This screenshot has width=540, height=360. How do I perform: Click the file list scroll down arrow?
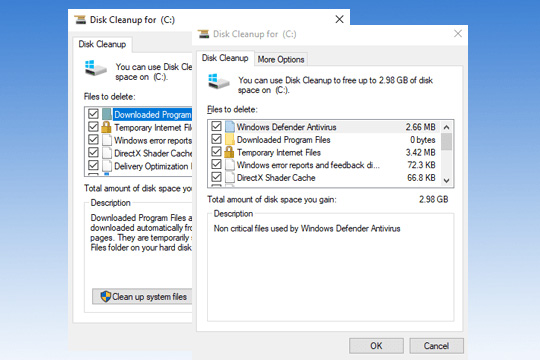tap(447, 181)
